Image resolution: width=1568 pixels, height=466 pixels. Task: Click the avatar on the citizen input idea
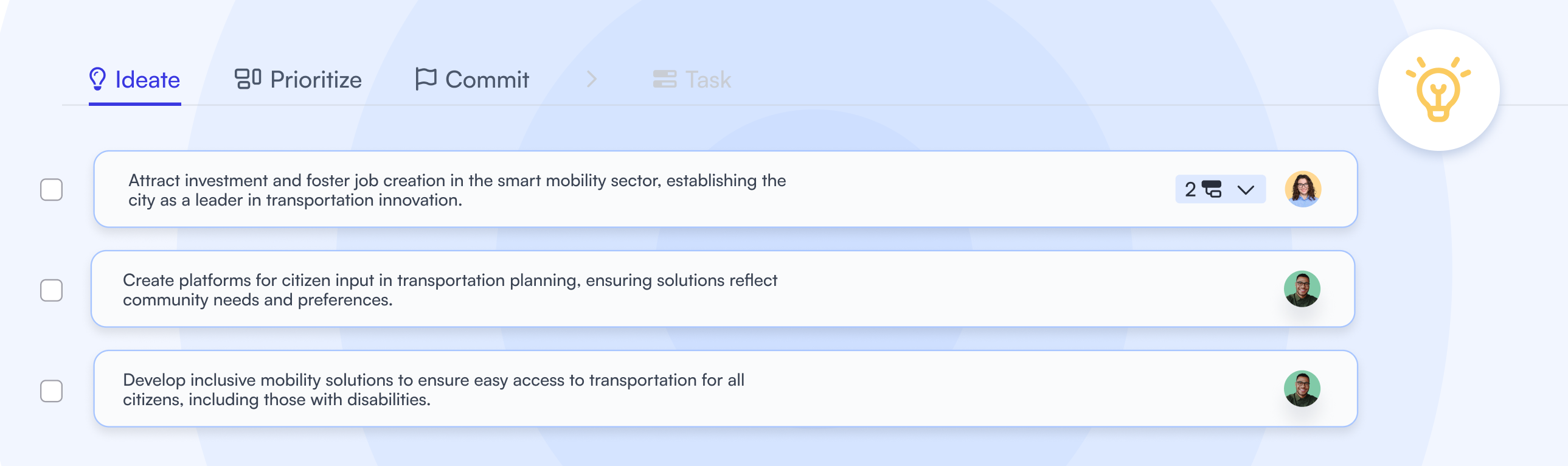point(1303,289)
